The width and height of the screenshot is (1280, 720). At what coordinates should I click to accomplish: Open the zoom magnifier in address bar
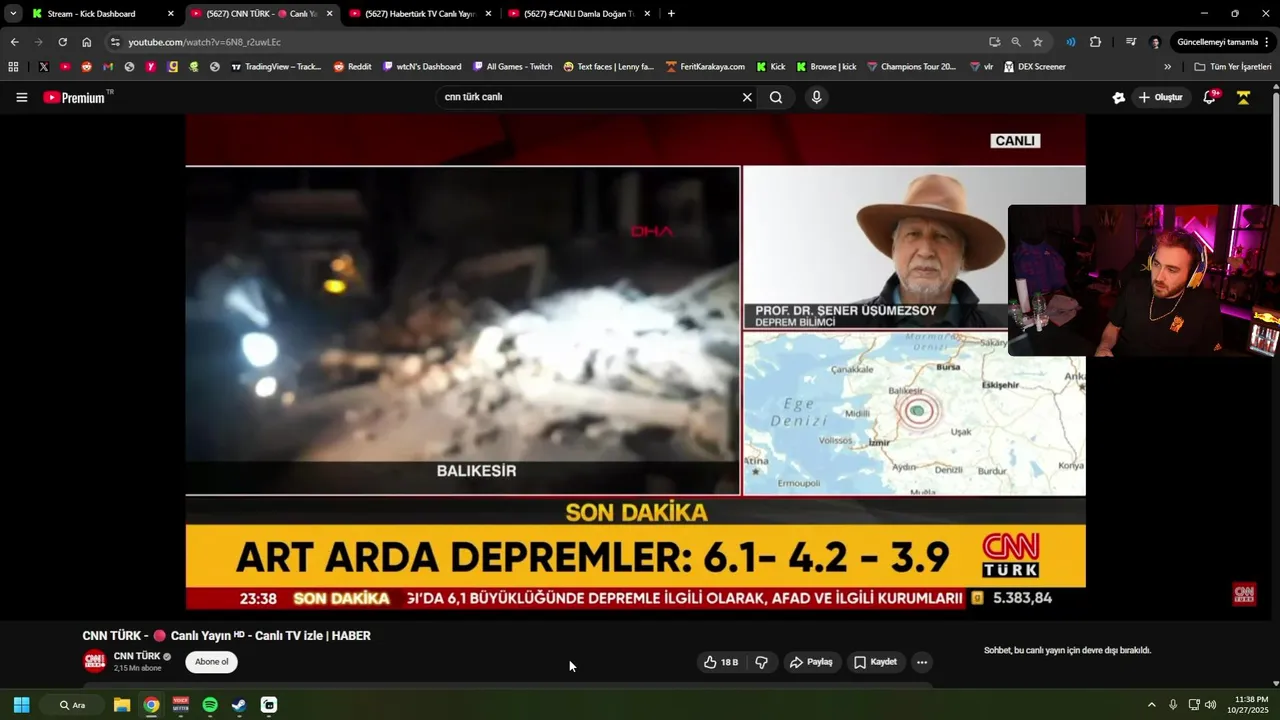(1016, 42)
